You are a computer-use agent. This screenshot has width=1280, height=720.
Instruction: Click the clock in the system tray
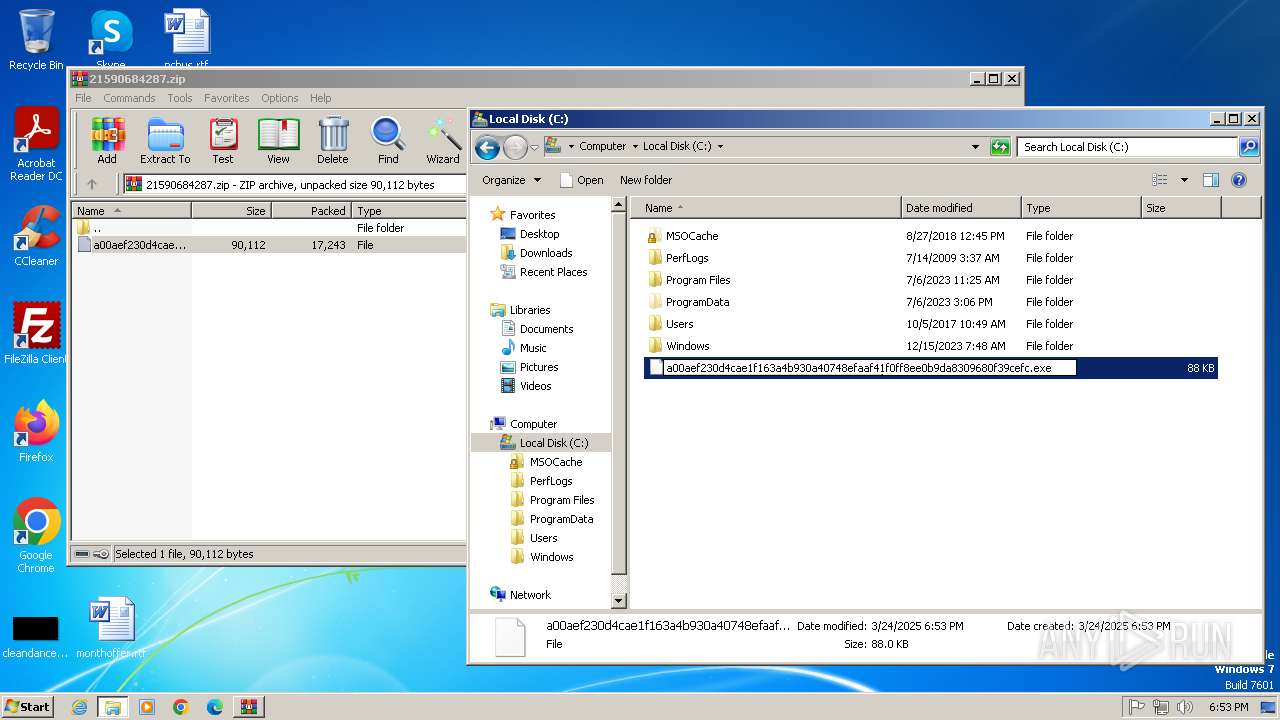[1228, 707]
